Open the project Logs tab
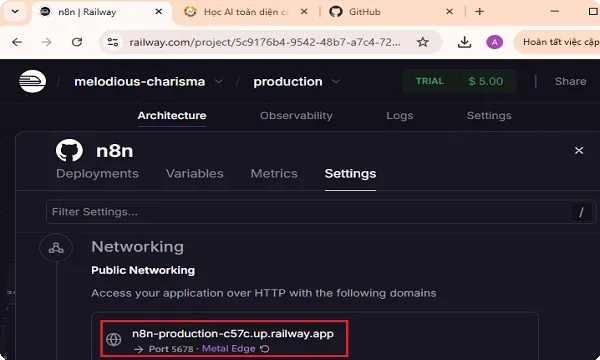 tap(399, 116)
